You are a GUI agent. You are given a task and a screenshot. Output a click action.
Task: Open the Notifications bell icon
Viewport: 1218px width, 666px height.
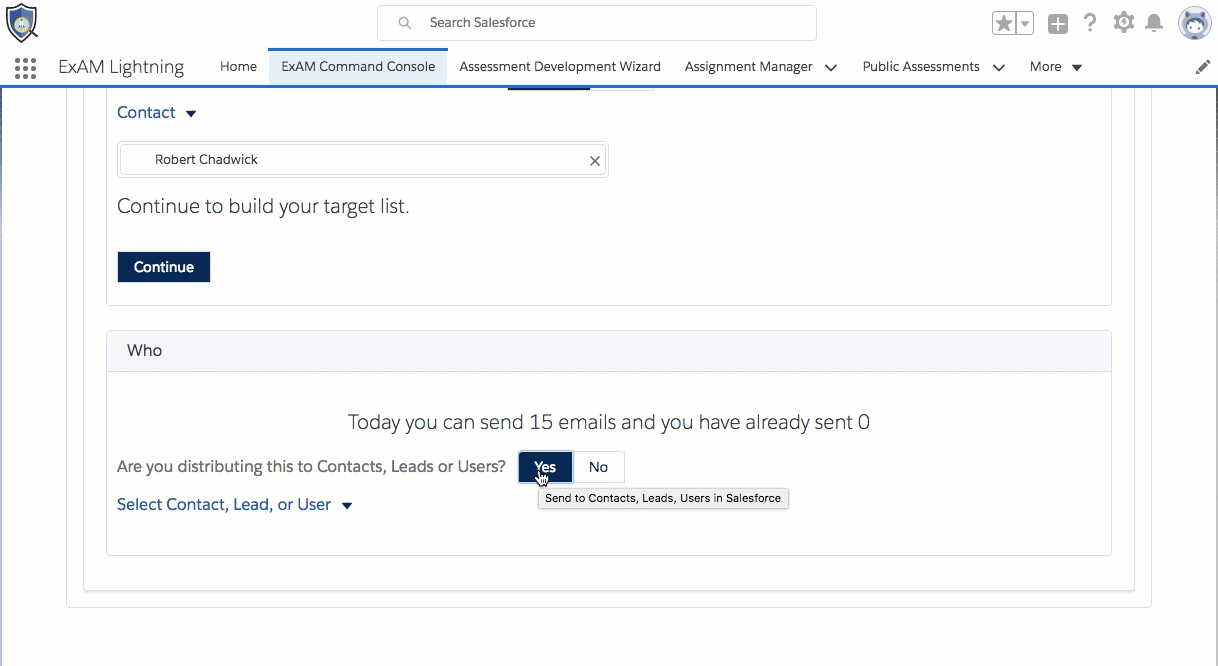click(x=1154, y=22)
